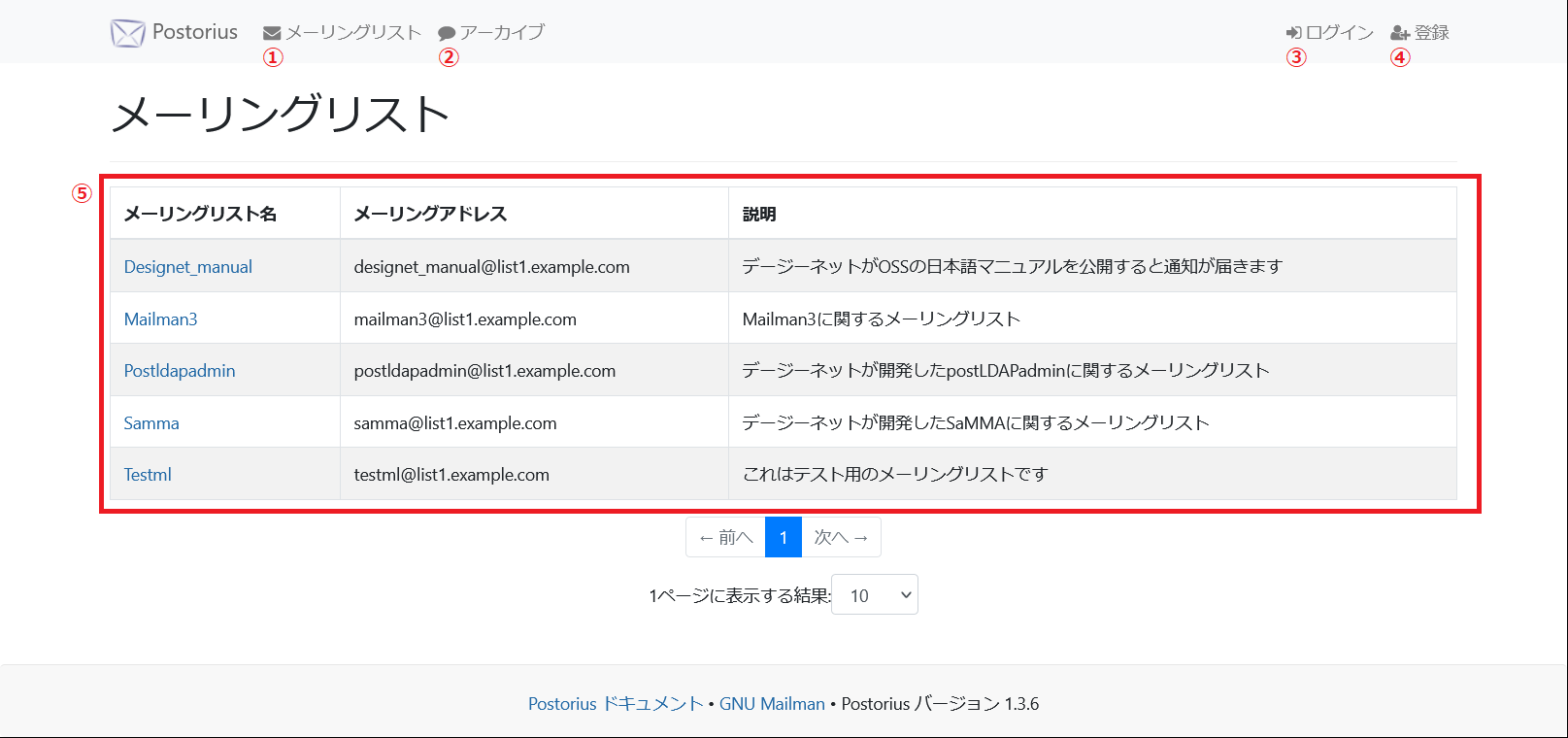Click the description about OSSの日本語マニュアル
The width and height of the screenshot is (1568, 738).
coord(1013,267)
